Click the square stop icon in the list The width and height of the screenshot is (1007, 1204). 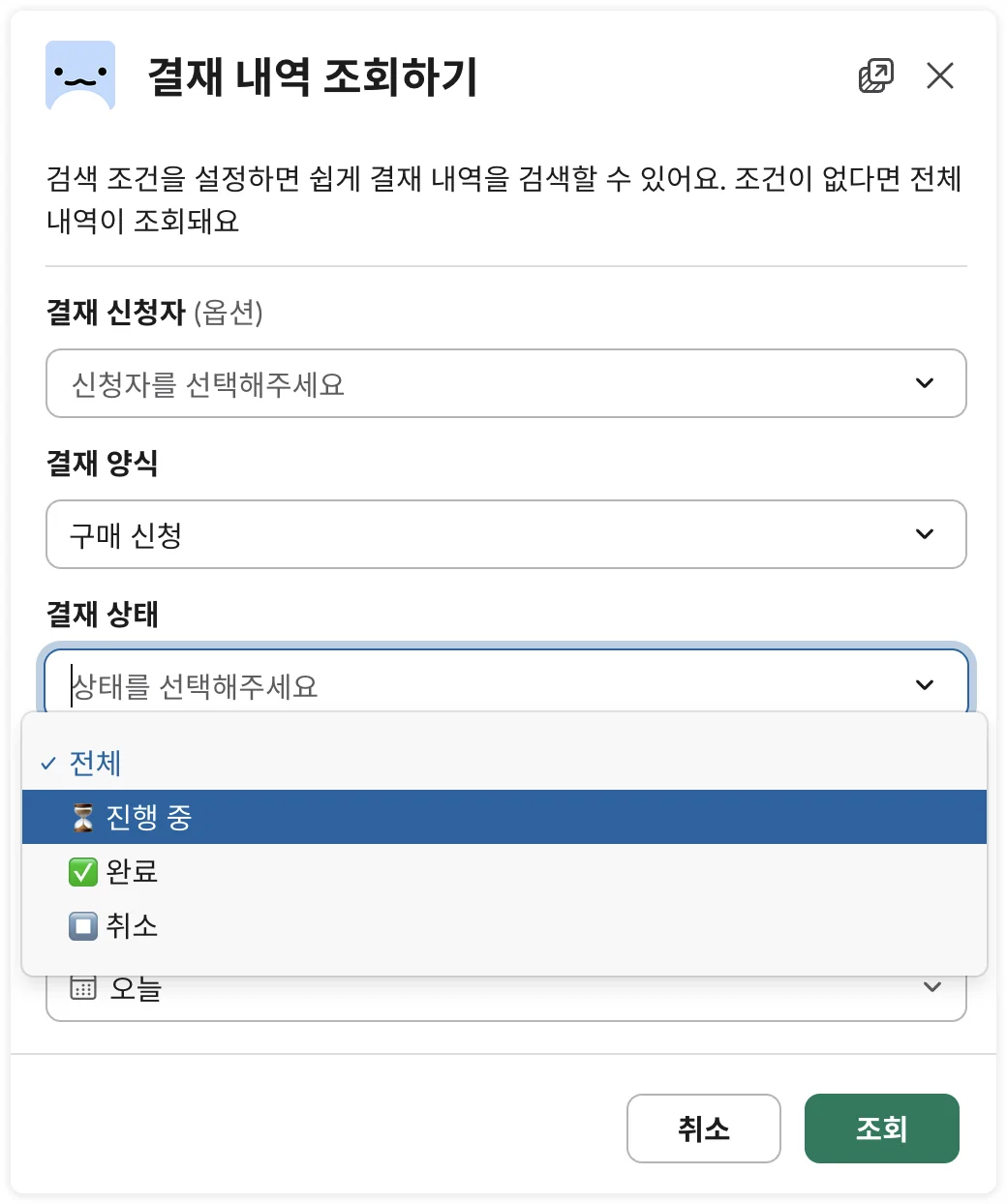tap(83, 926)
